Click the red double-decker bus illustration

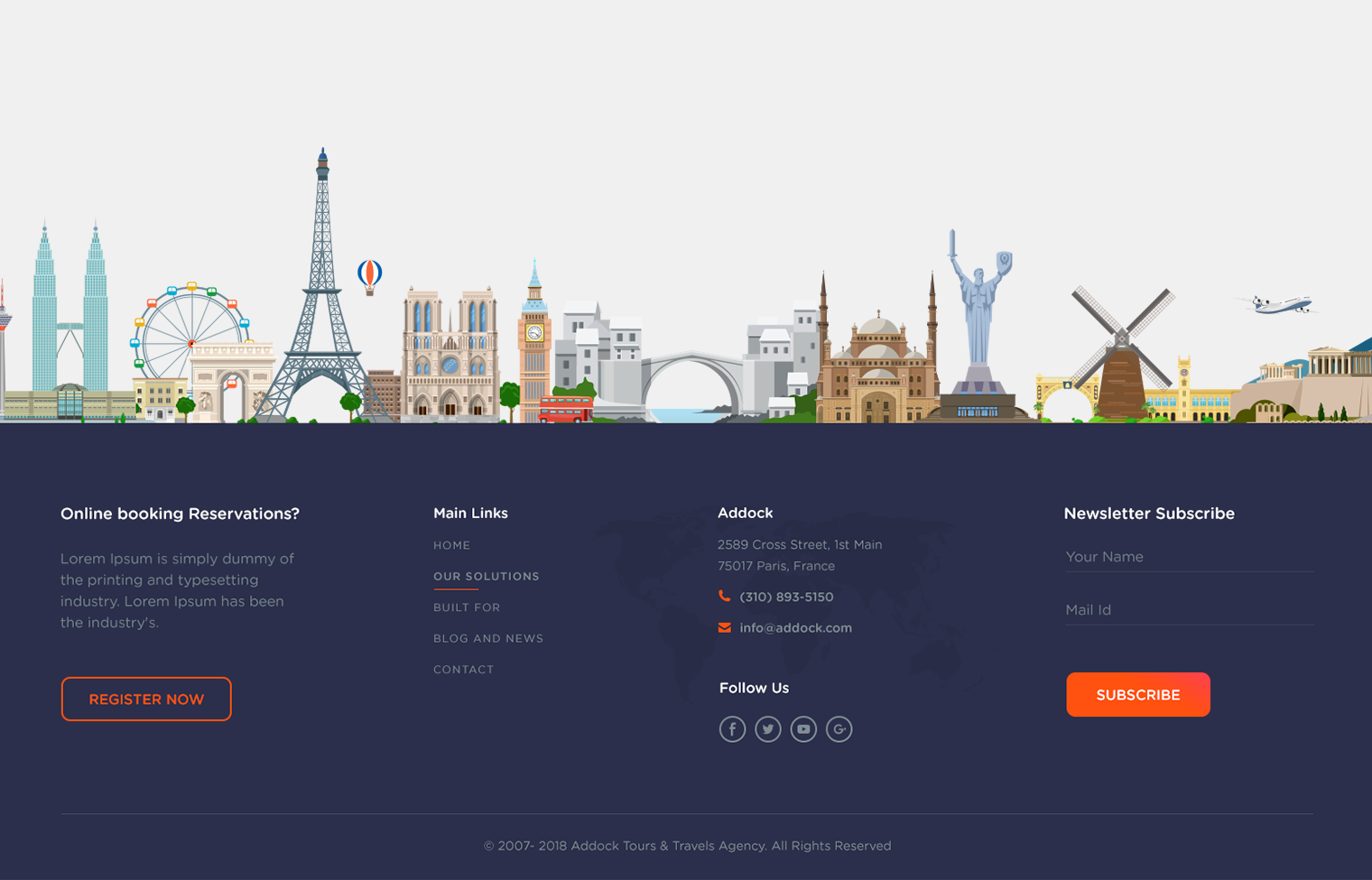click(565, 410)
